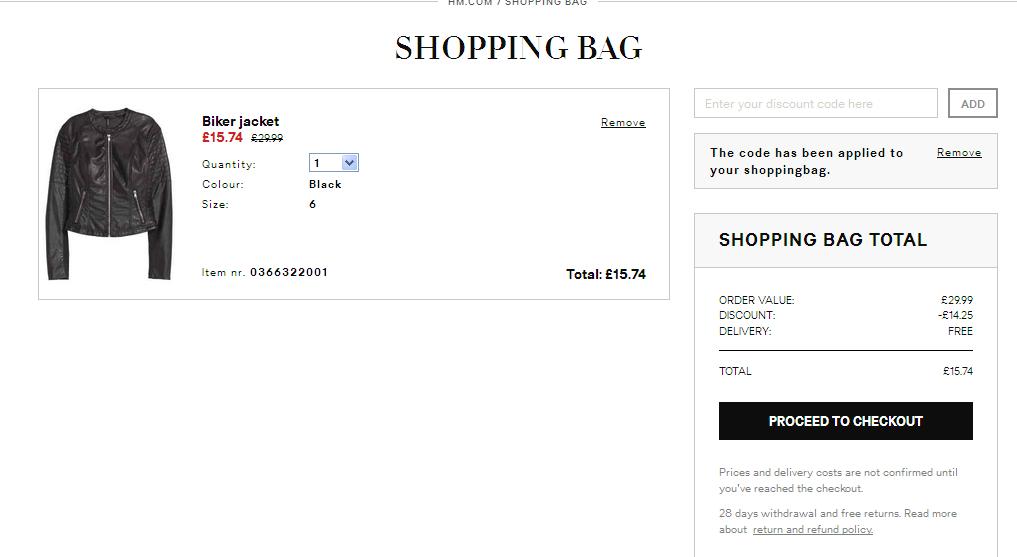Go to HM.COM via breadcrumb

click(470, 3)
